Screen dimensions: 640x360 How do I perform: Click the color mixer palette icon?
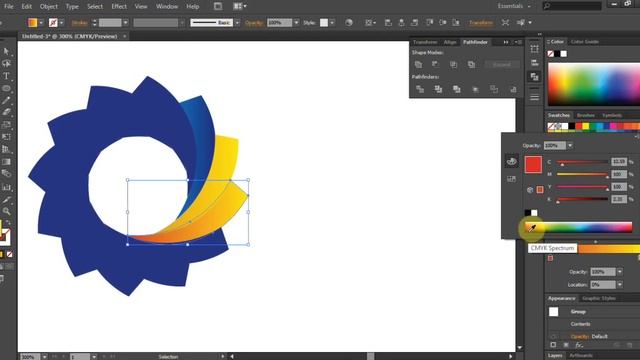pyautogui.click(x=511, y=161)
